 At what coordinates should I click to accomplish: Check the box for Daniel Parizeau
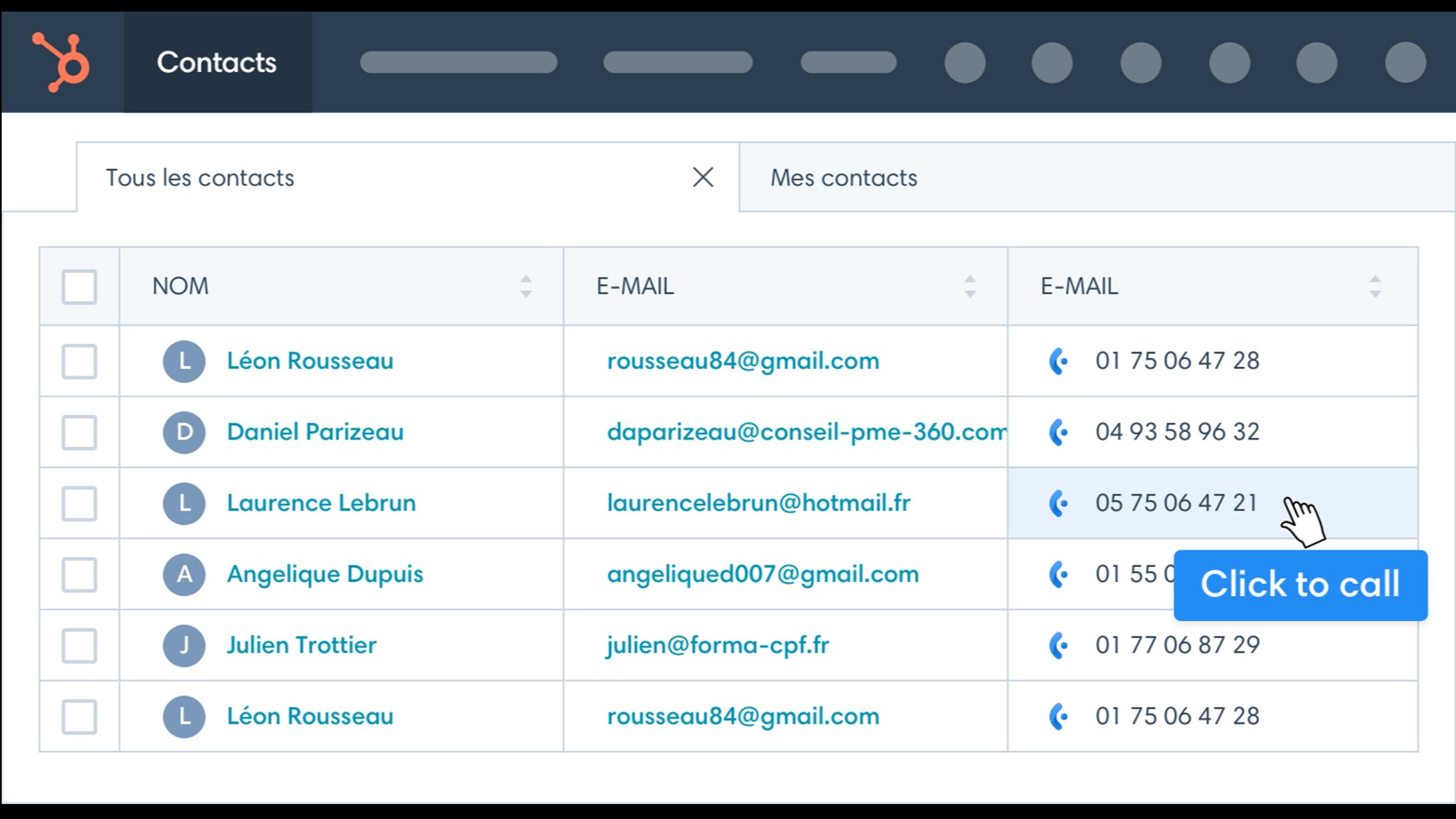tap(80, 433)
